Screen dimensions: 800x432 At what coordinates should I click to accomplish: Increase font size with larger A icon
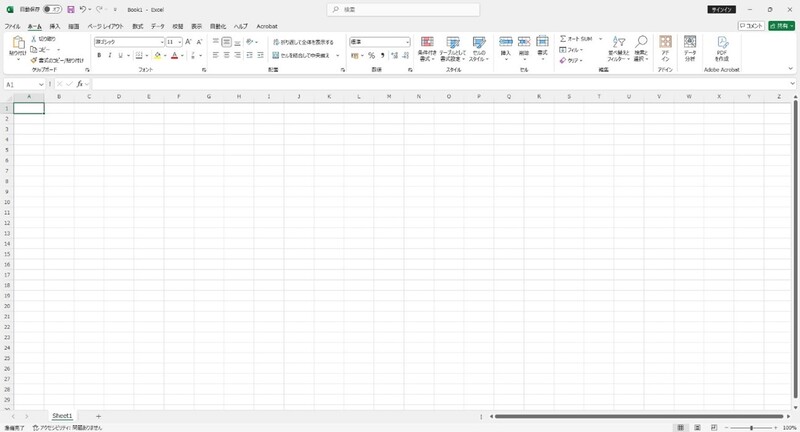tap(188, 42)
